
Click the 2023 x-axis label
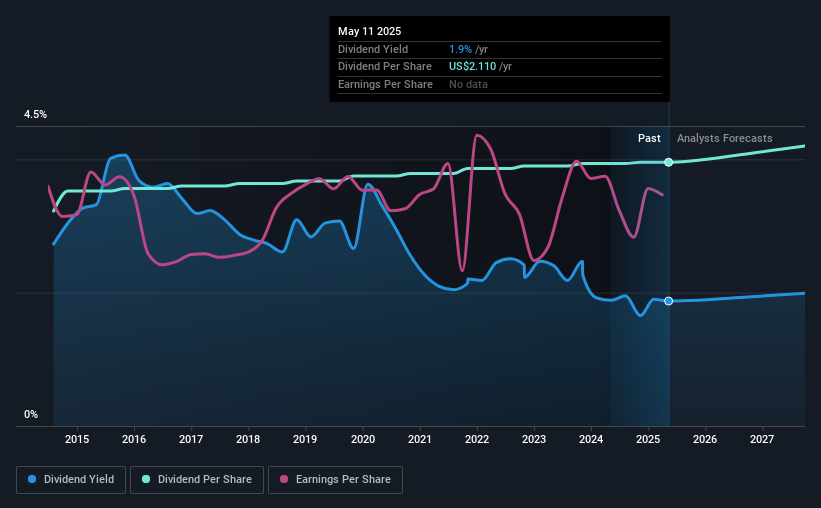(534, 439)
